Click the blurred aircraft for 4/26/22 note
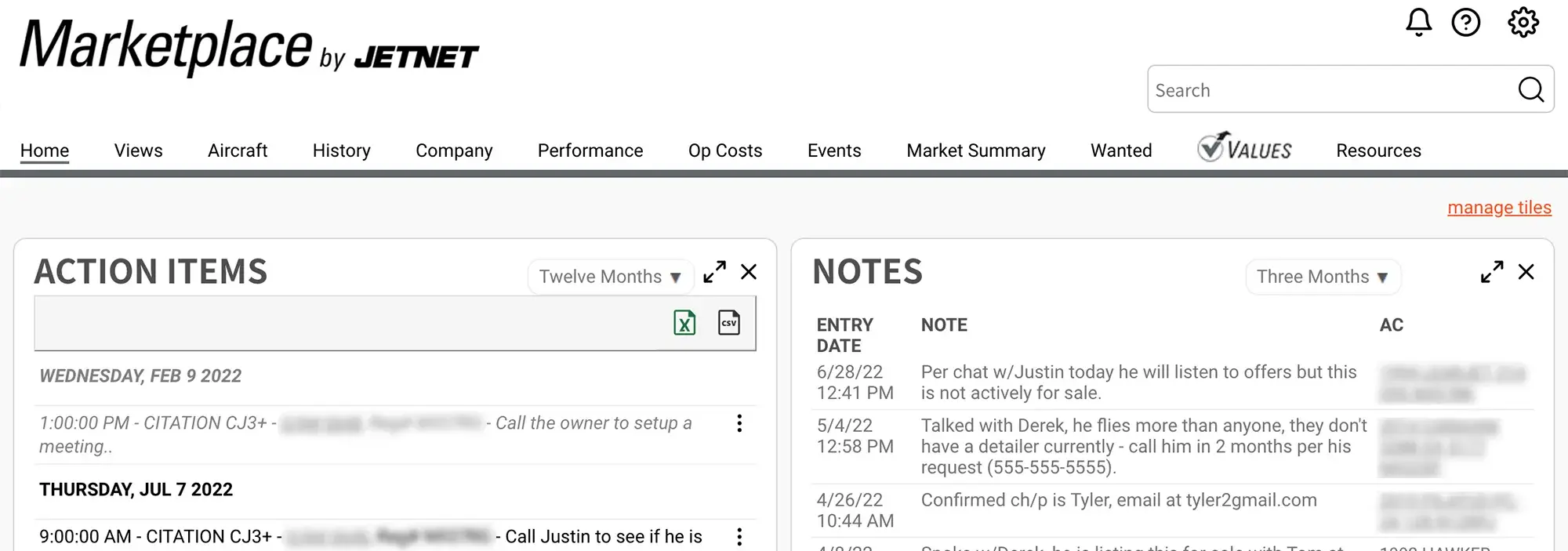1568x551 pixels. pos(1447,511)
